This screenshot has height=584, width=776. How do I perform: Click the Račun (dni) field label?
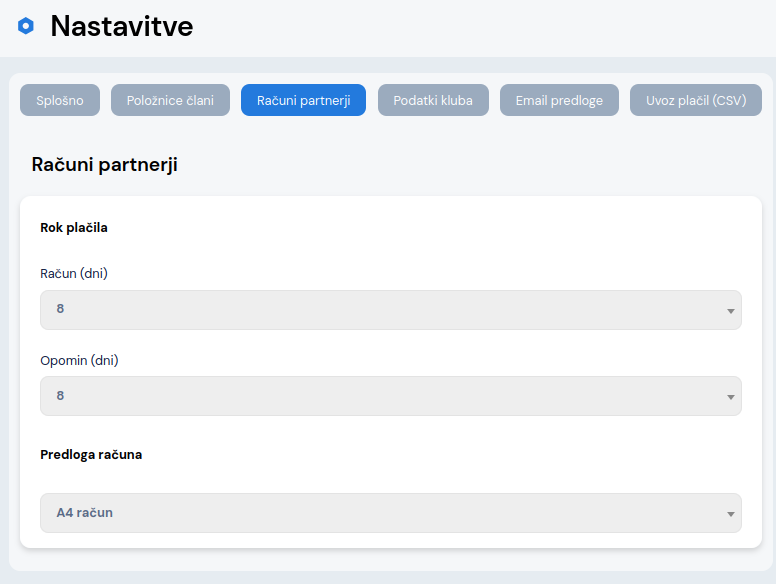[x=74, y=273]
